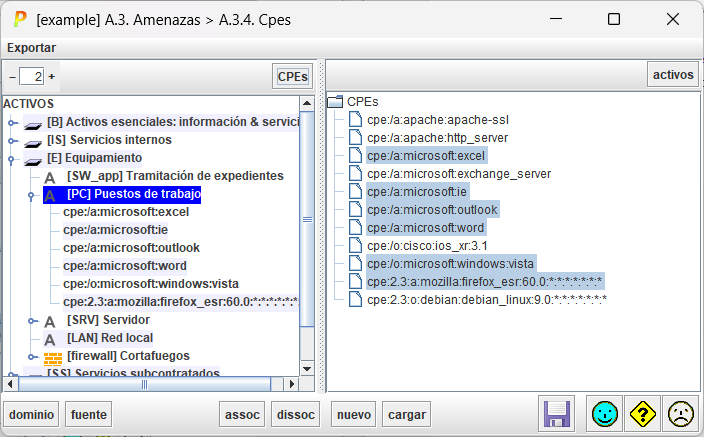704x437 pixels.
Task: Click the CPEs button in left panel
Action: tap(292, 76)
